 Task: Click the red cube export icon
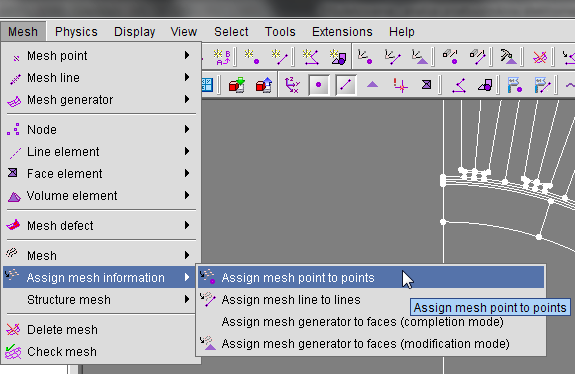[264, 85]
